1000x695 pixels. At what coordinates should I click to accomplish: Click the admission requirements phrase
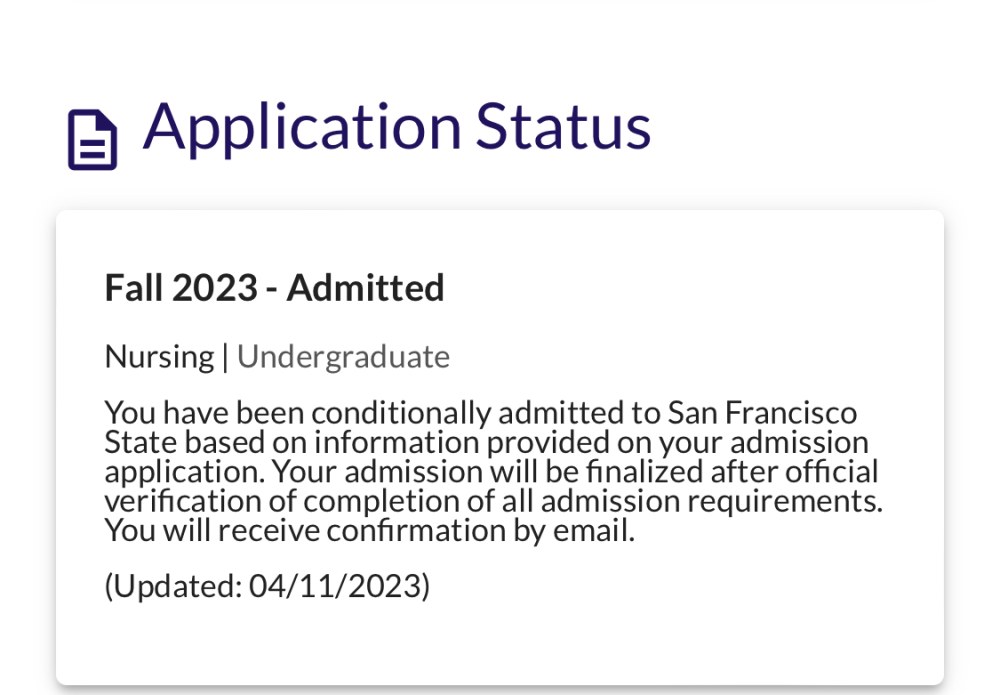coord(712,501)
